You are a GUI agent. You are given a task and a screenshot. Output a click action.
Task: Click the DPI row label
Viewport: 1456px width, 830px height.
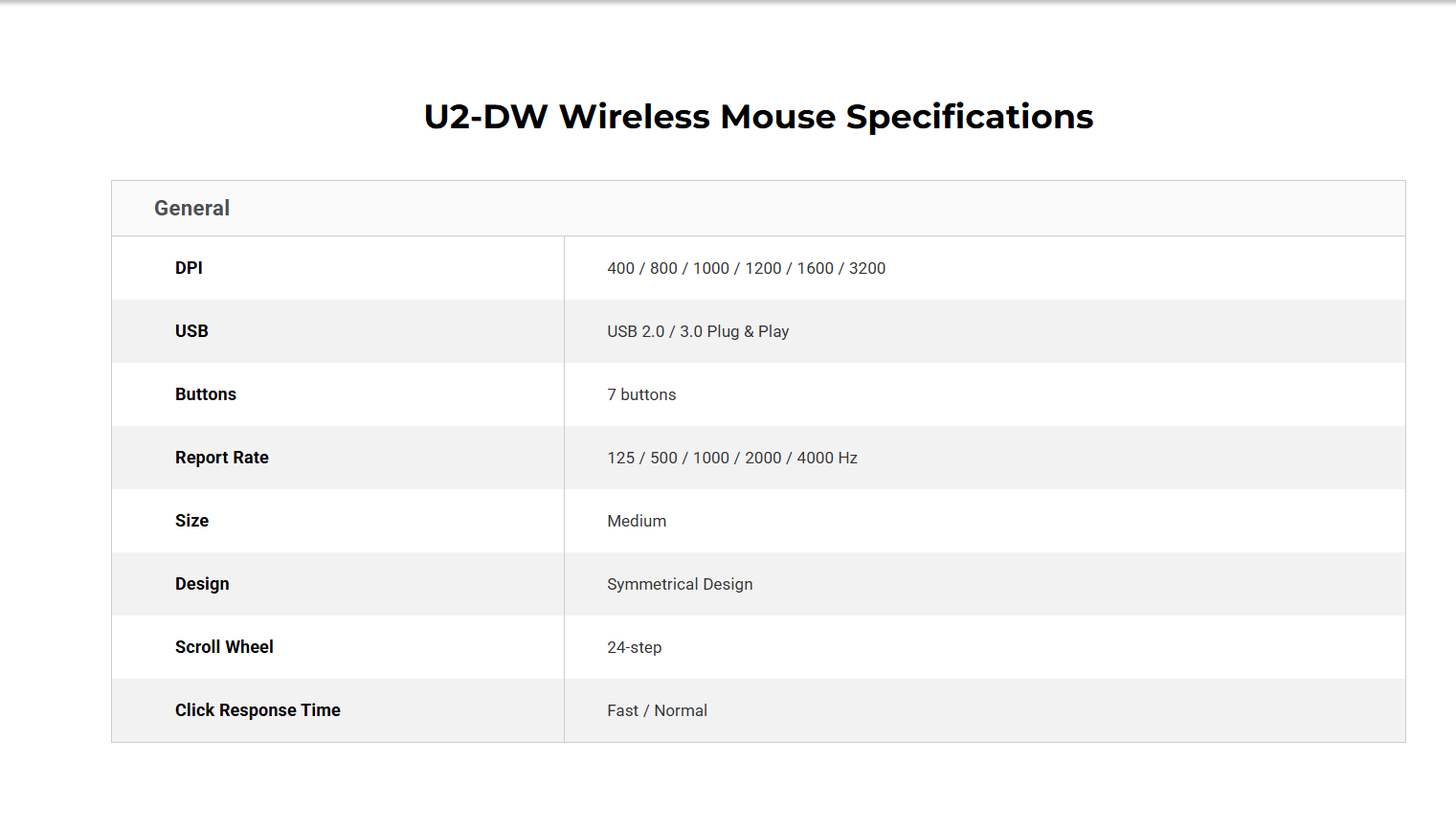(189, 268)
